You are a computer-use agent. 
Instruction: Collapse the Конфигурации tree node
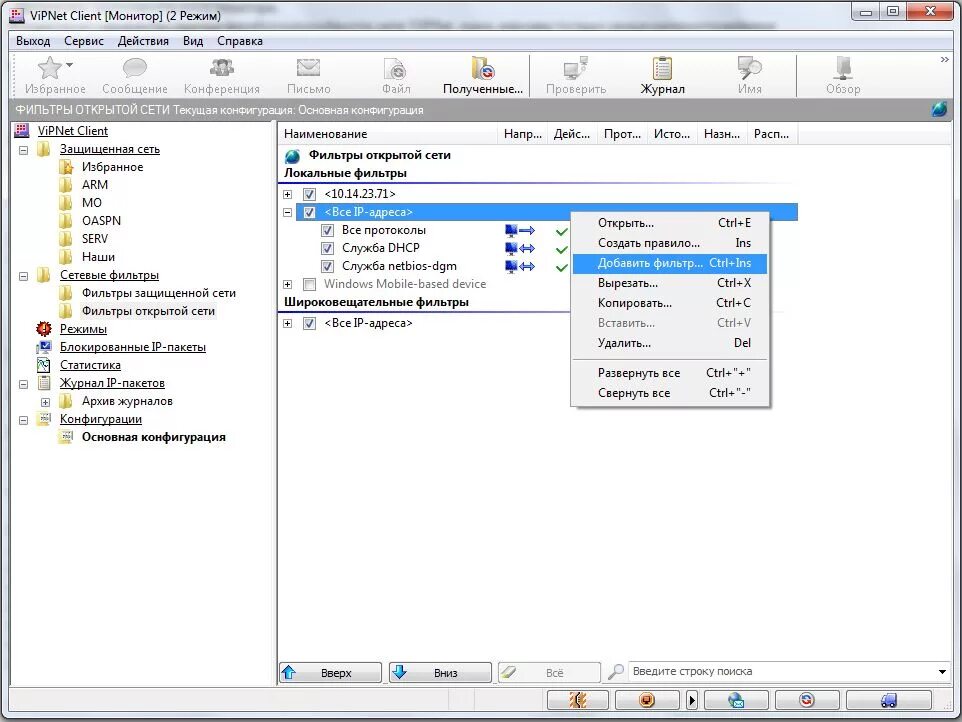tap(23, 420)
